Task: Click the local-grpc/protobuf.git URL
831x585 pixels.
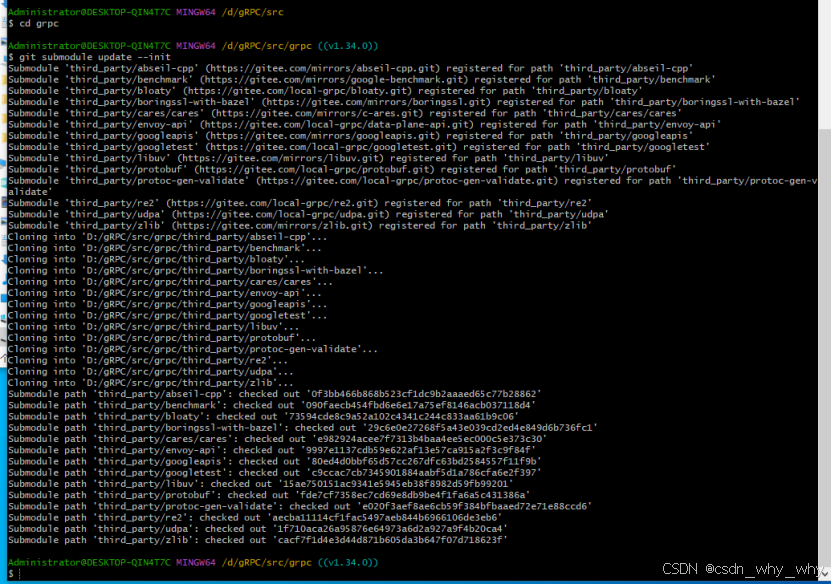Action: coord(314,169)
